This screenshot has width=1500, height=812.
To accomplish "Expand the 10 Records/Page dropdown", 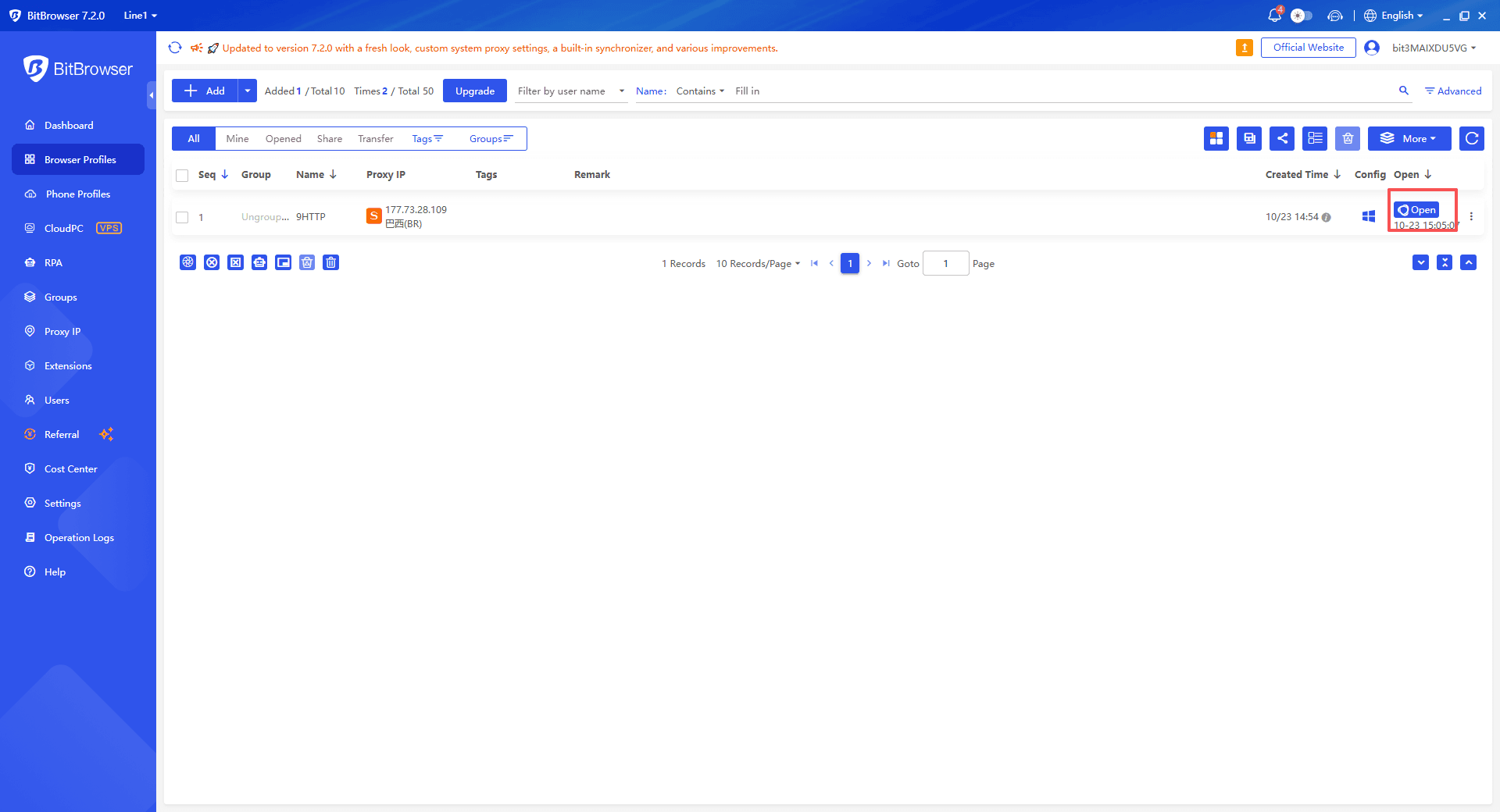I will pos(758,264).
